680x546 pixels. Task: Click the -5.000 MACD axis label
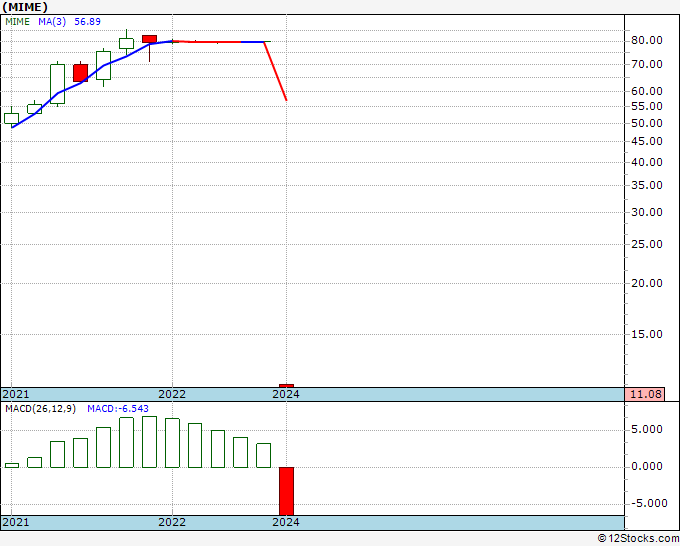pyautogui.click(x=649, y=503)
